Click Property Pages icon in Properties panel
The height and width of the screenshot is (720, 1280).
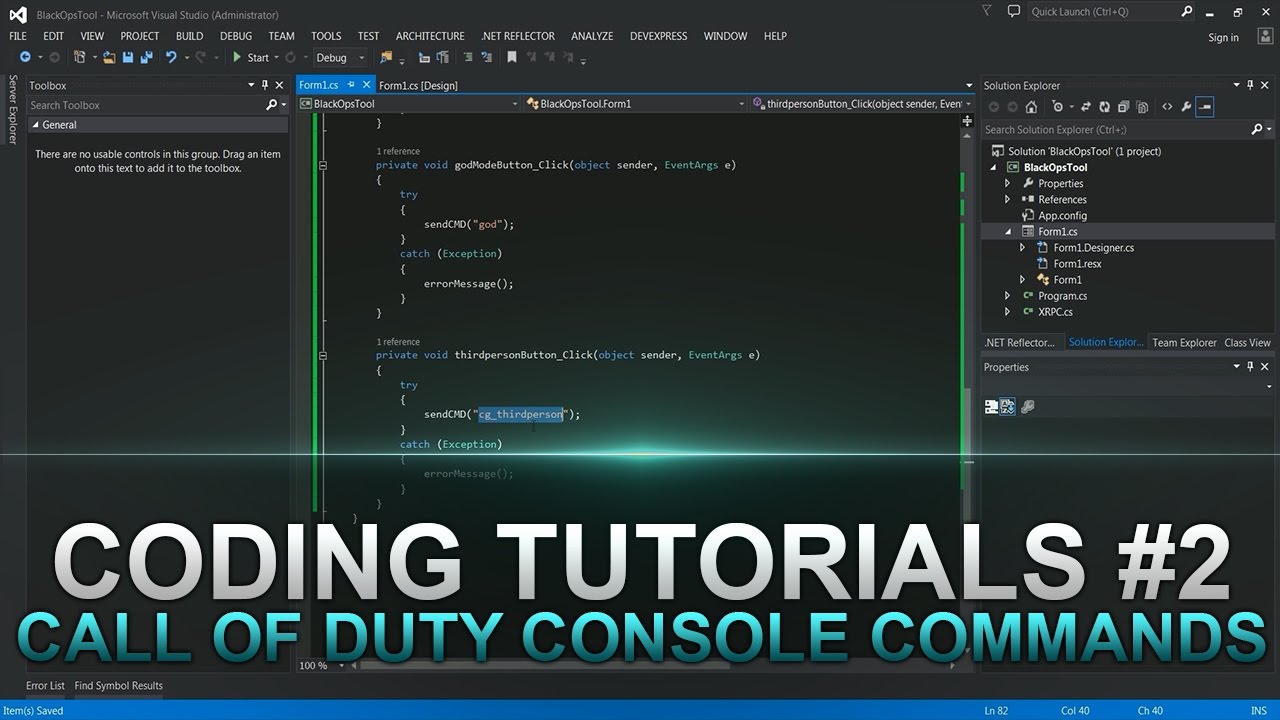pyautogui.click(x=1027, y=406)
